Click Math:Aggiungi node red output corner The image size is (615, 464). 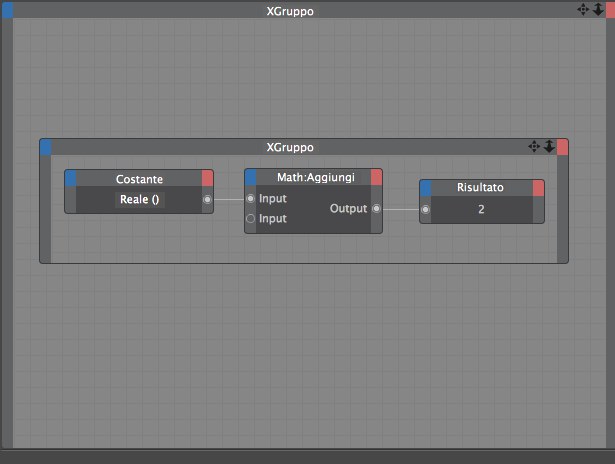[376, 177]
